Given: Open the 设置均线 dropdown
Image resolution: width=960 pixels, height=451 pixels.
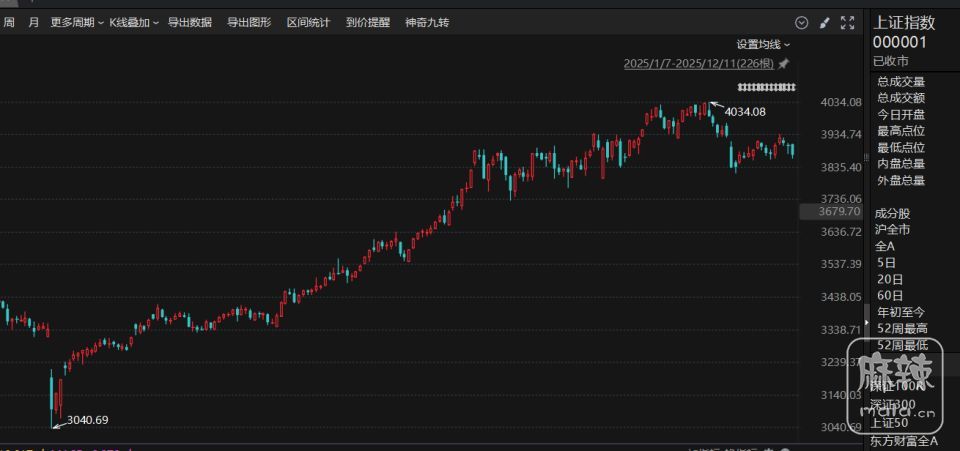Looking at the screenshot, I should 763,44.
